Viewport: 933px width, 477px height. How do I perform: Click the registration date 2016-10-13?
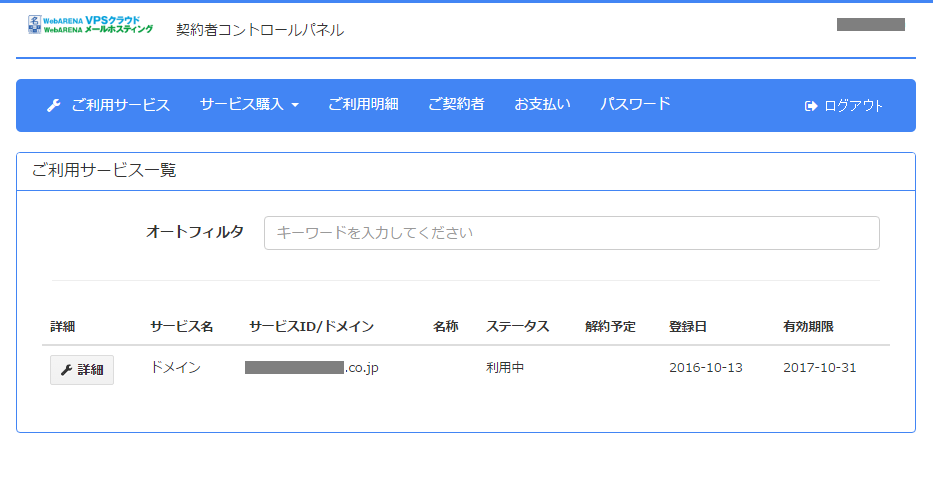click(706, 368)
